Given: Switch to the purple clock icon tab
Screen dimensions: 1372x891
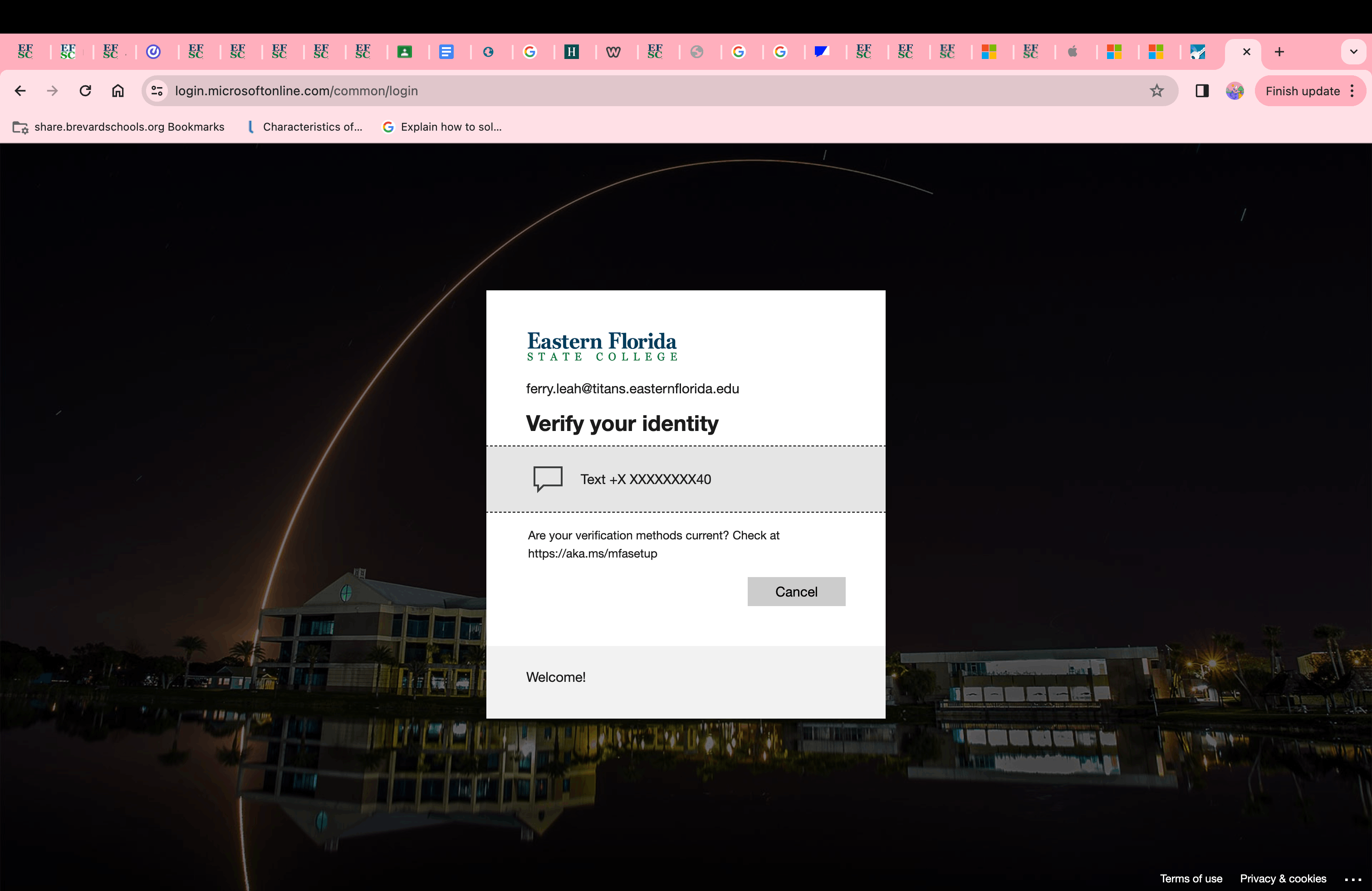Looking at the screenshot, I should (153, 52).
